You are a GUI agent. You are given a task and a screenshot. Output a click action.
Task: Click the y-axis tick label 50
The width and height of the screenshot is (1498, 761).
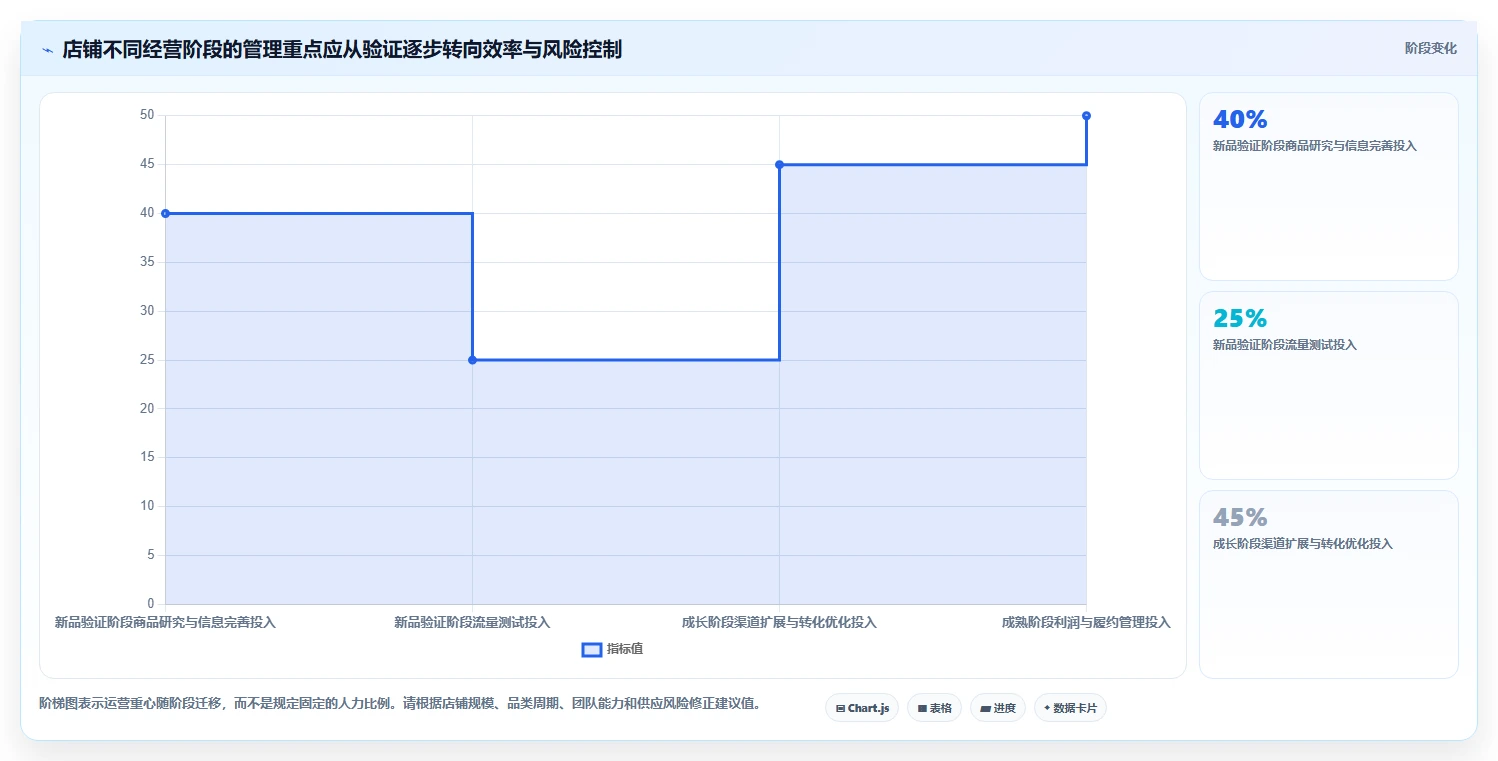coord(147,115)
